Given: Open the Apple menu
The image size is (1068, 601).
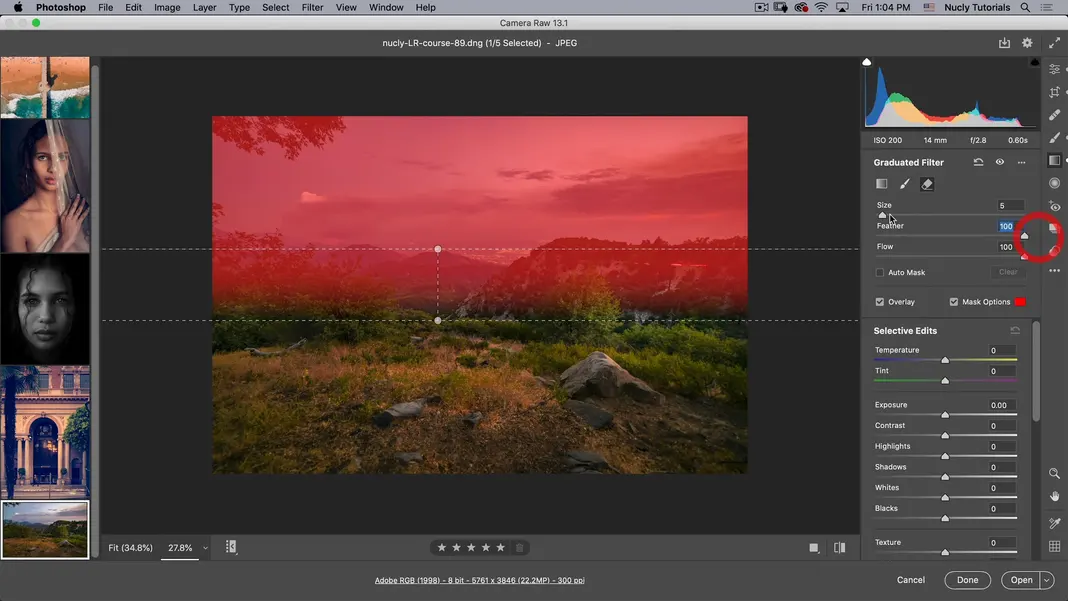Looking at the screenshot, I should [18, 7].
